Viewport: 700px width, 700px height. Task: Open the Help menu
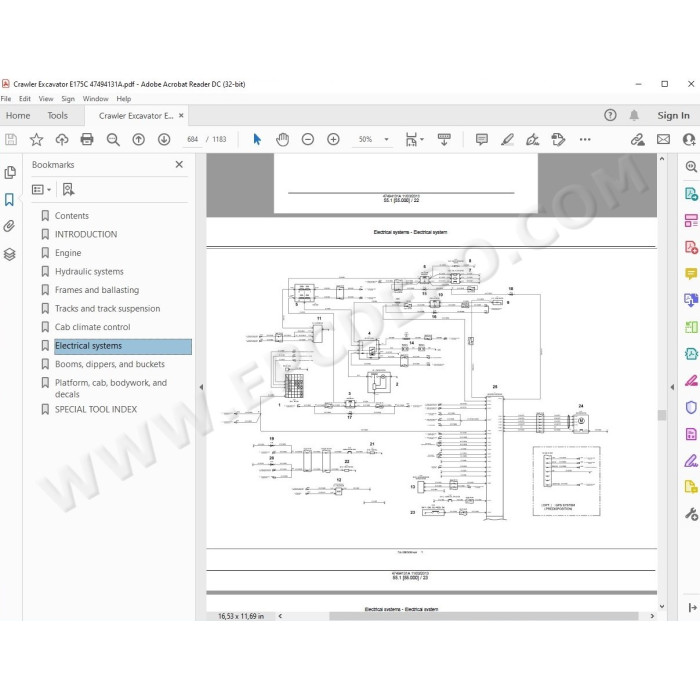[x=124, y=99]
